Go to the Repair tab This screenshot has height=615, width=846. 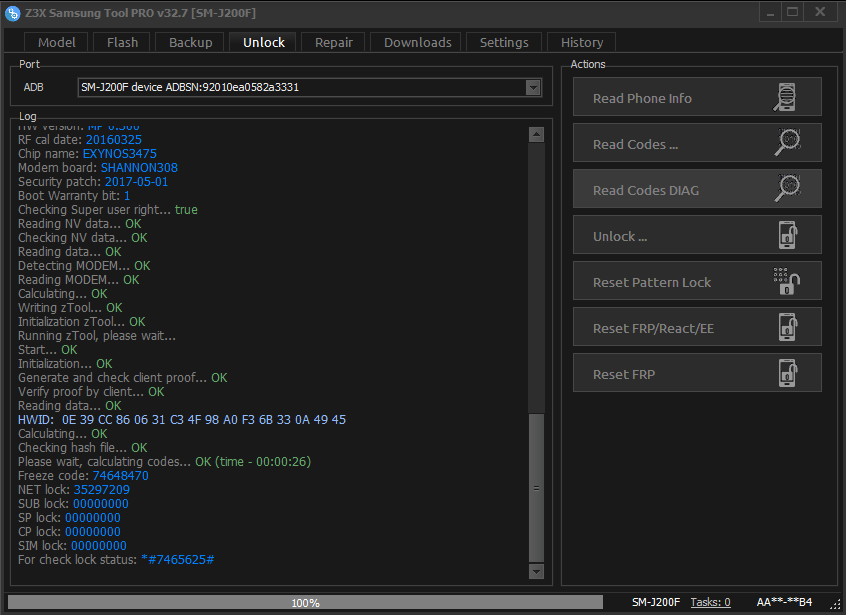[x=334, y=42]
